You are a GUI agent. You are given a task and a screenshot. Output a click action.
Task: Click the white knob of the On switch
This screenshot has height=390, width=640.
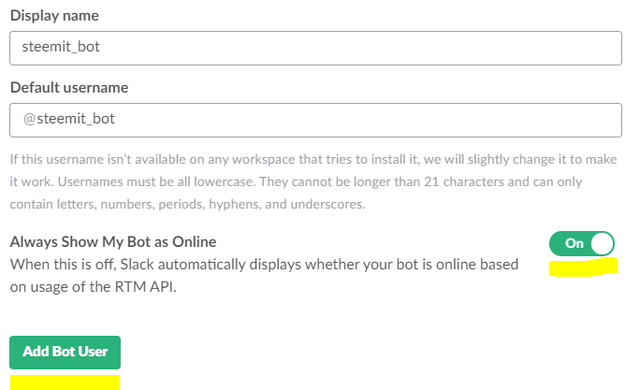click(x=602, y=244)
